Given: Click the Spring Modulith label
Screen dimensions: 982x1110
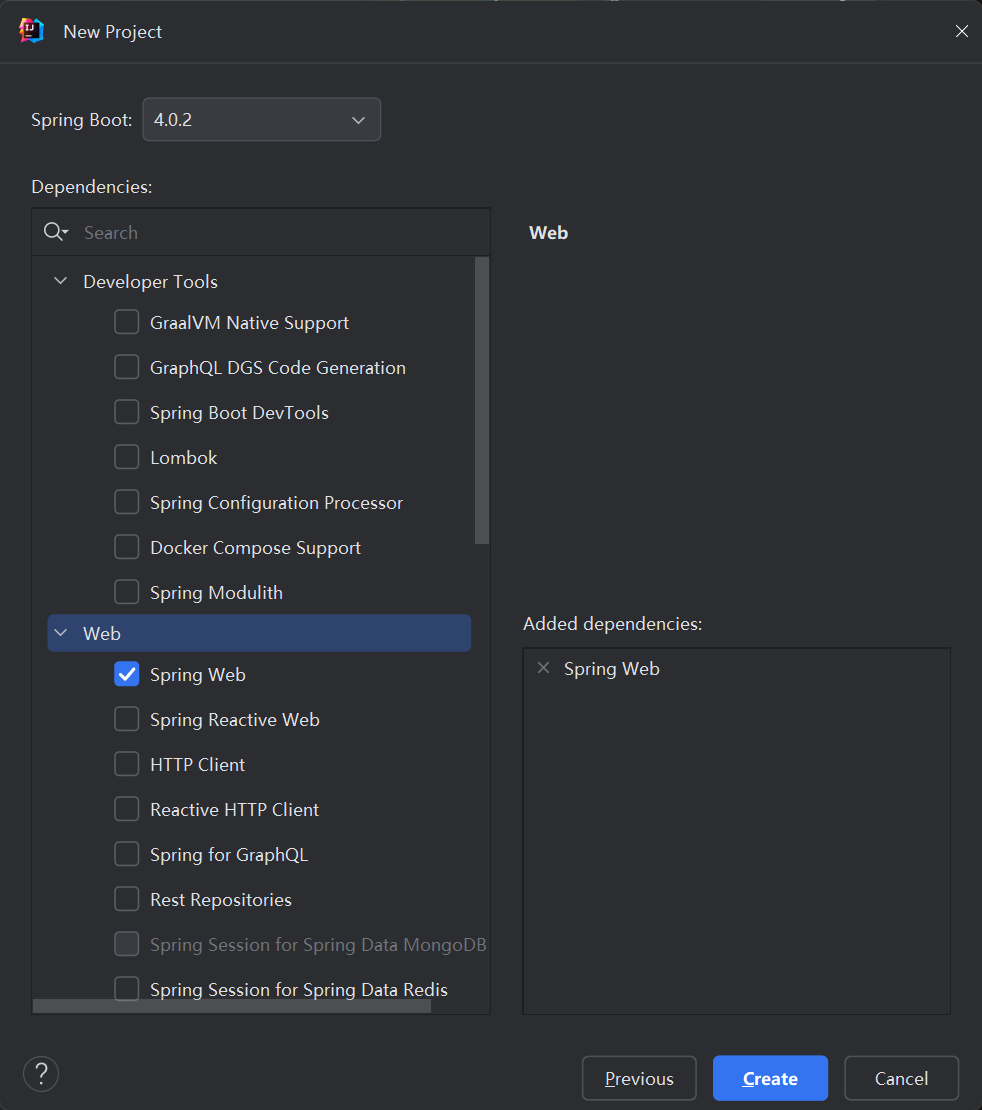Looking at the screenshot, I should click(x=216, y=593).
